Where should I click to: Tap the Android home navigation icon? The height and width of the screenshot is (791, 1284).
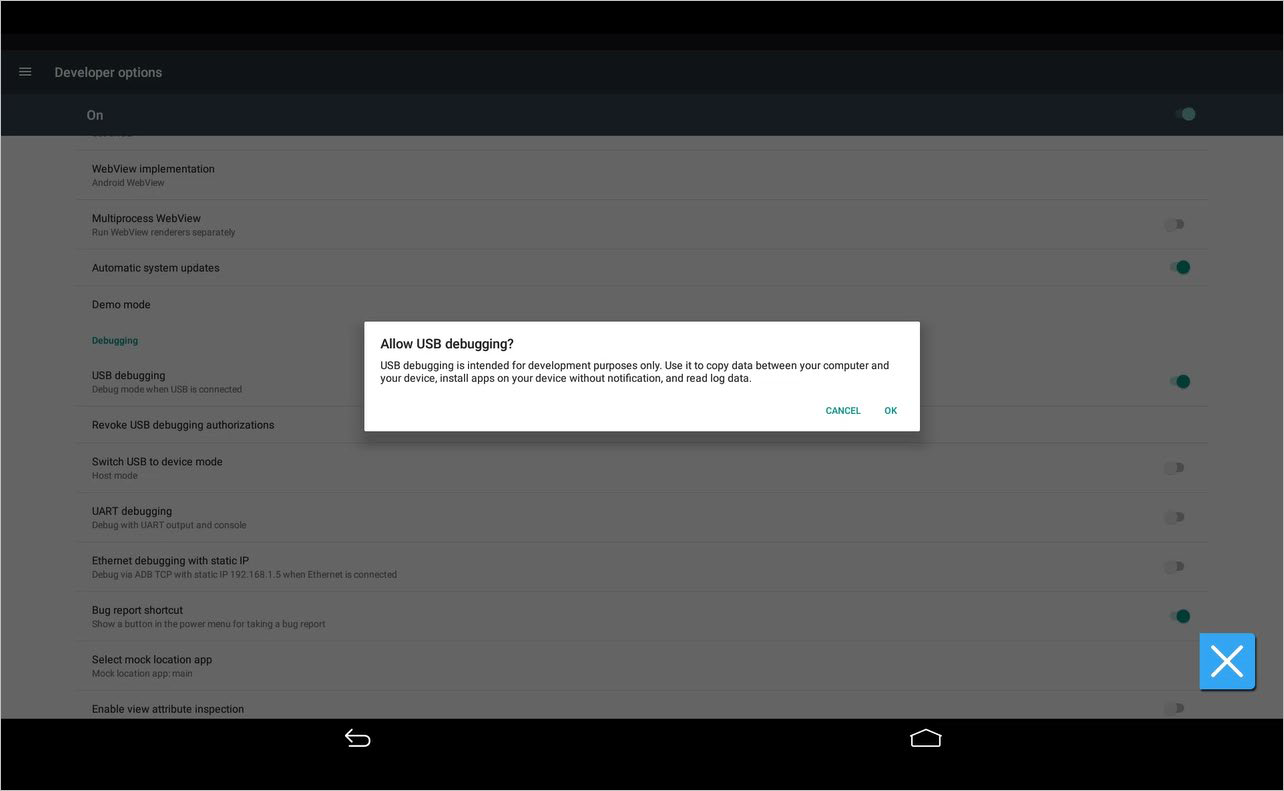point(926,738)
